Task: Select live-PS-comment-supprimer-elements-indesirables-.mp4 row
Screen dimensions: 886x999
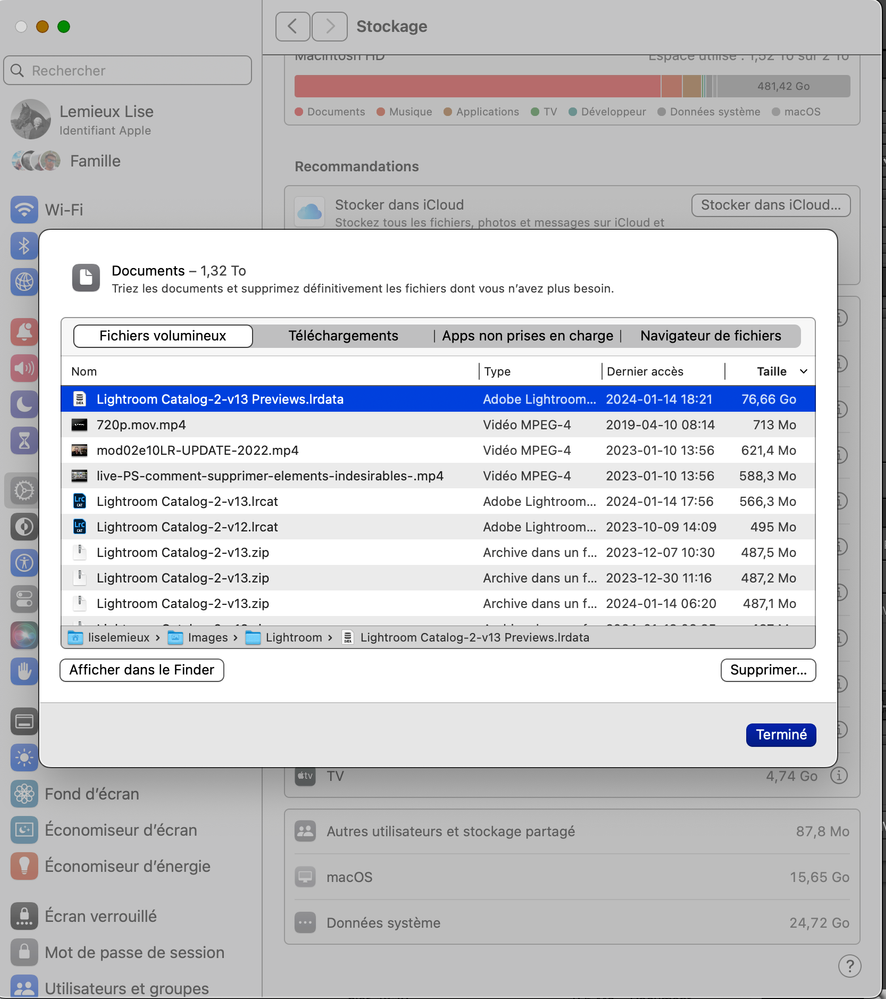Action: 438,475
